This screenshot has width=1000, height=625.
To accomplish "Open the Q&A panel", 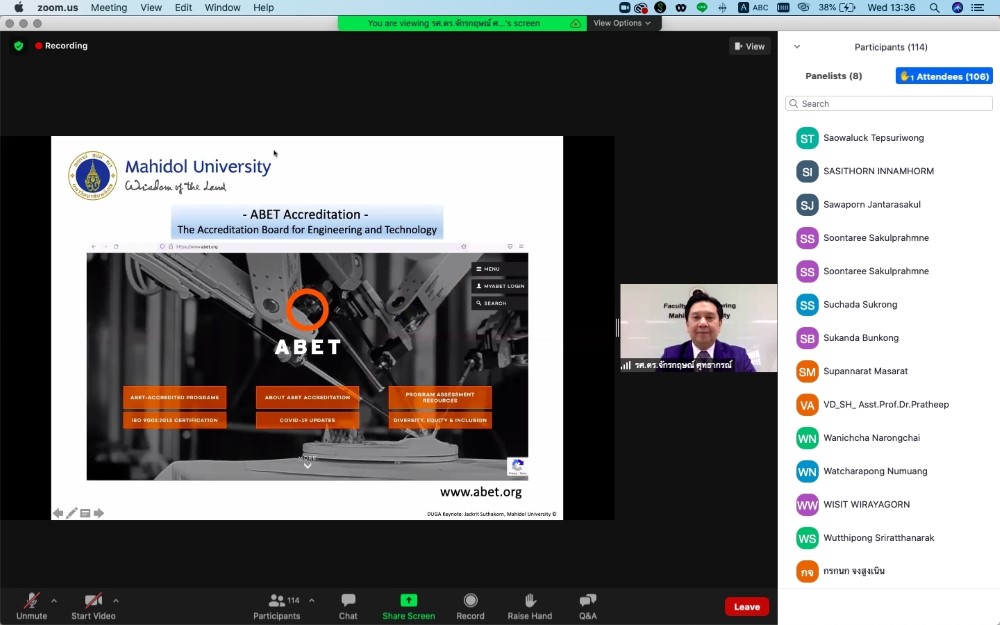I will [588, 601].
